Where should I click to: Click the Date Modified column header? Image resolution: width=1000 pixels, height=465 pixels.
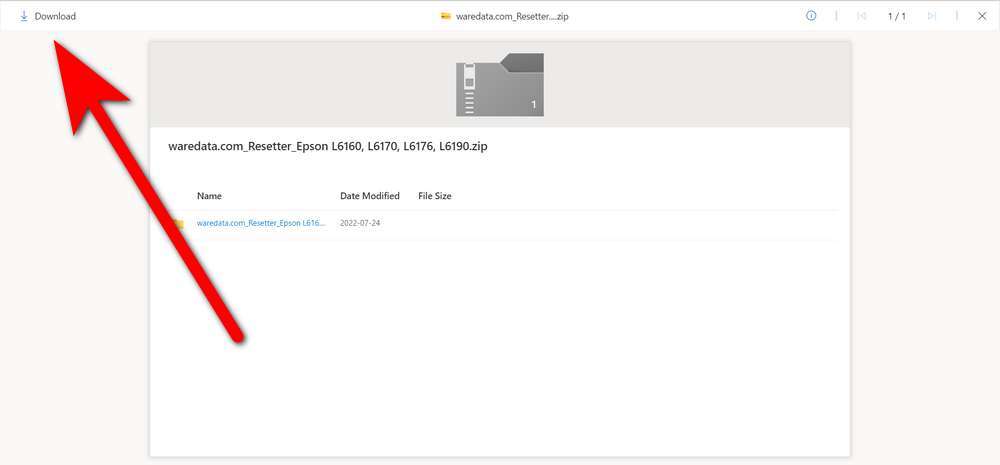coord(370,196)
